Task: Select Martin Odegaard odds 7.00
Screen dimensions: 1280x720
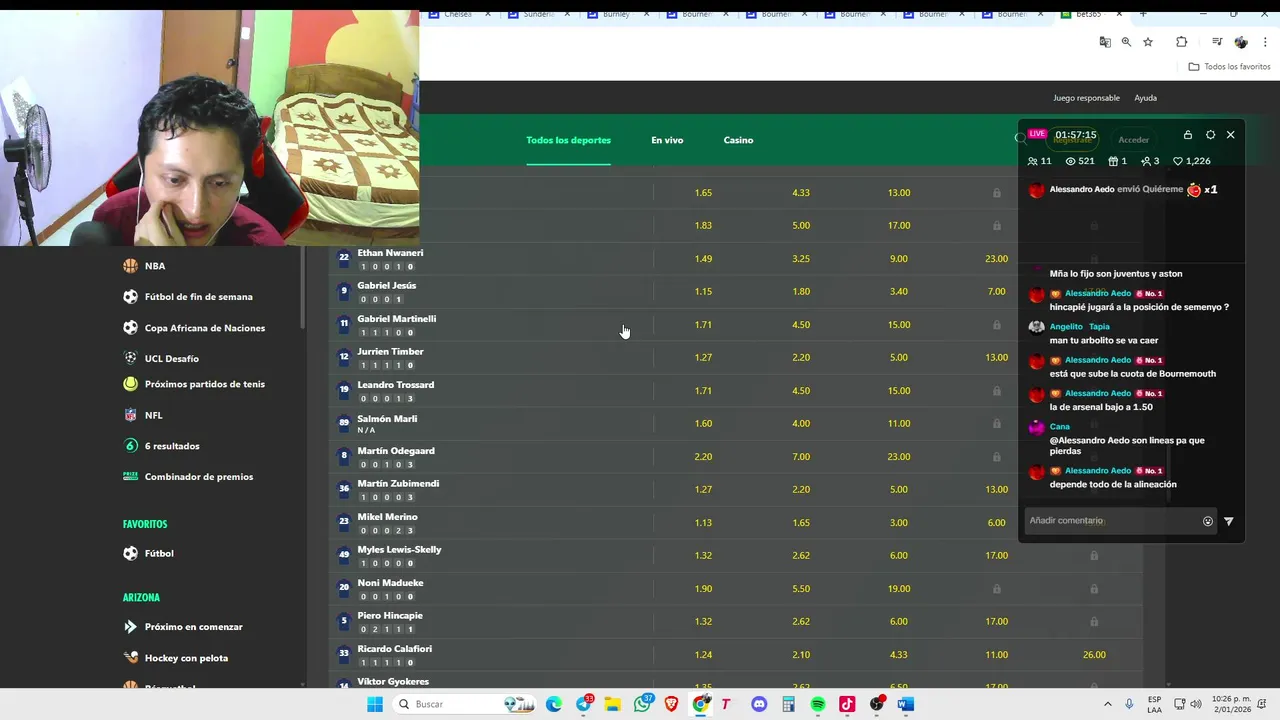Action: pyautogui.click(x=801, y=457)
